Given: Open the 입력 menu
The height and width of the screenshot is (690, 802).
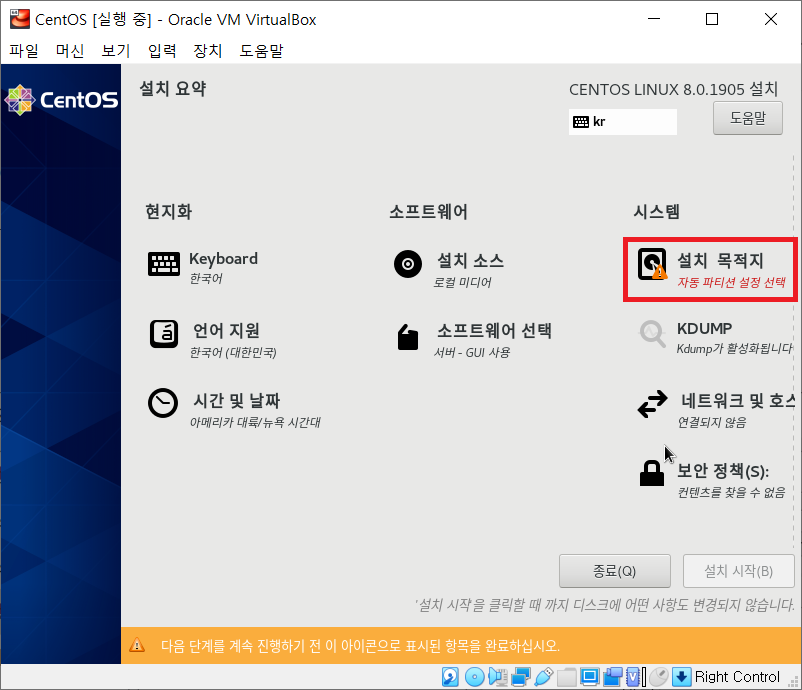Looking at the screenshot, I should point(162,51).
